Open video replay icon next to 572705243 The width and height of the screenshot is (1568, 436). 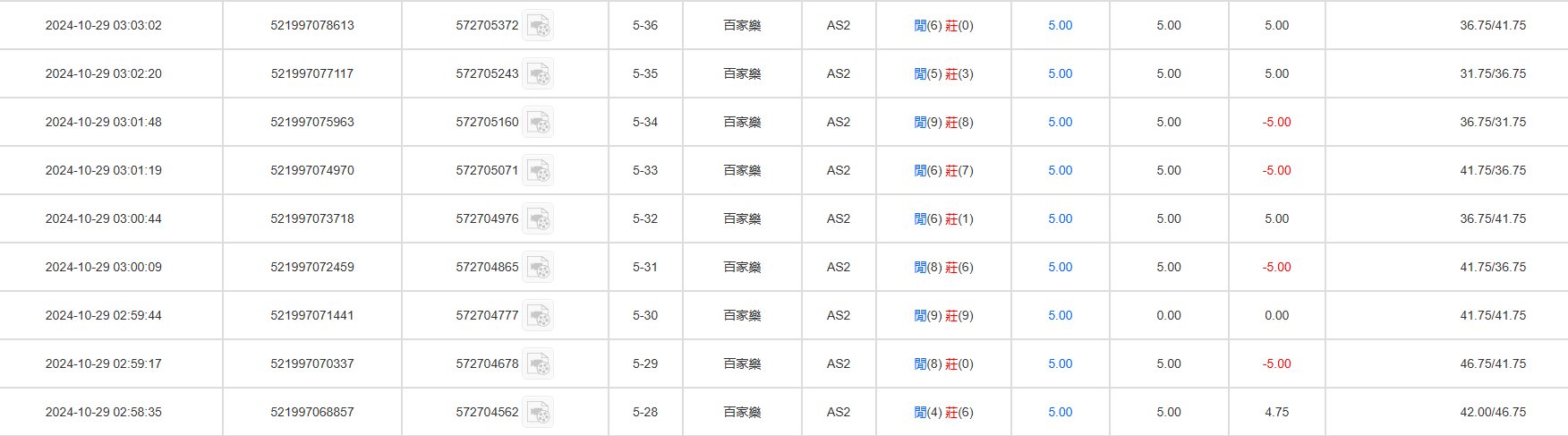coord(538,74)
